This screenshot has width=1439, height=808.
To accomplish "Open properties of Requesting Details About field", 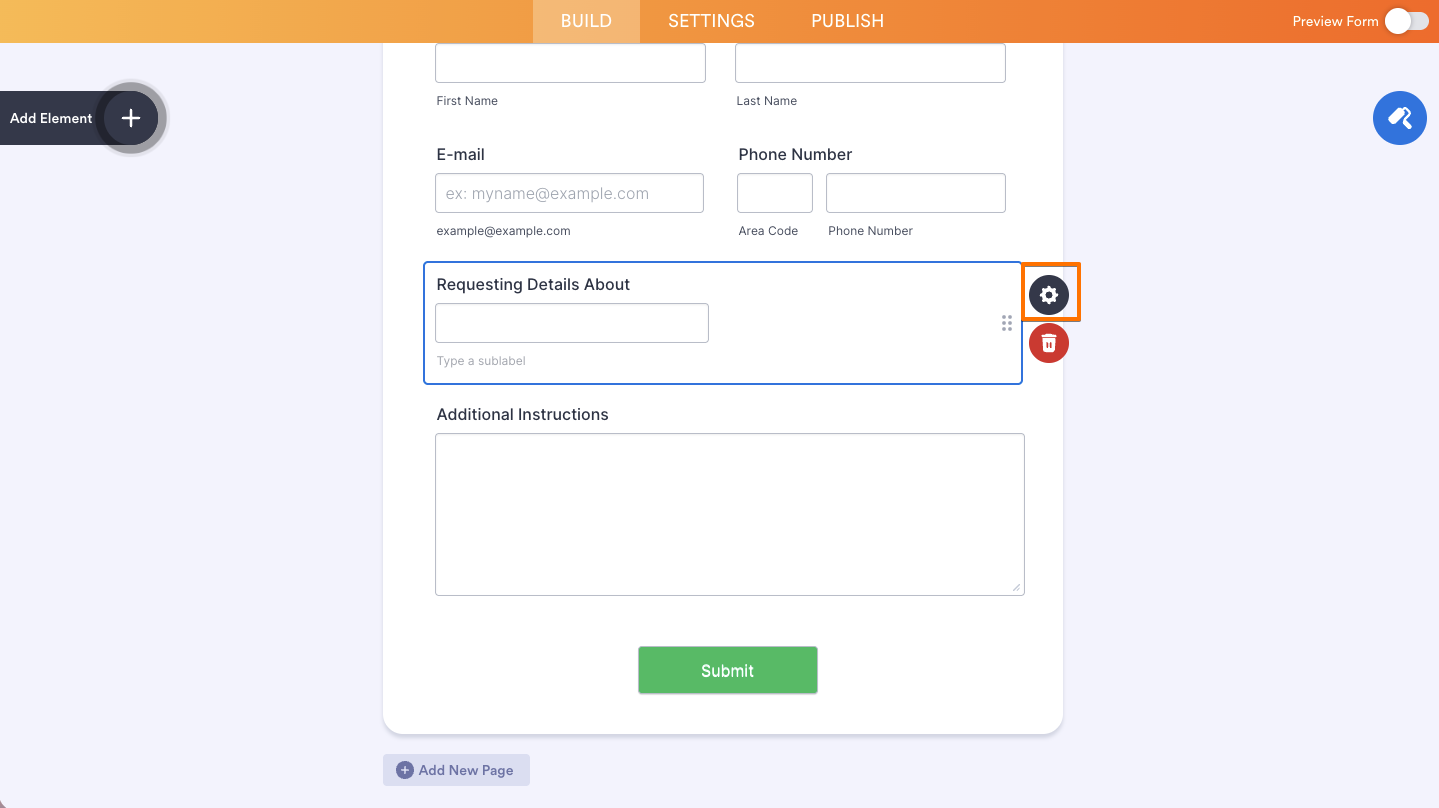I will (x=1048, y=294).
